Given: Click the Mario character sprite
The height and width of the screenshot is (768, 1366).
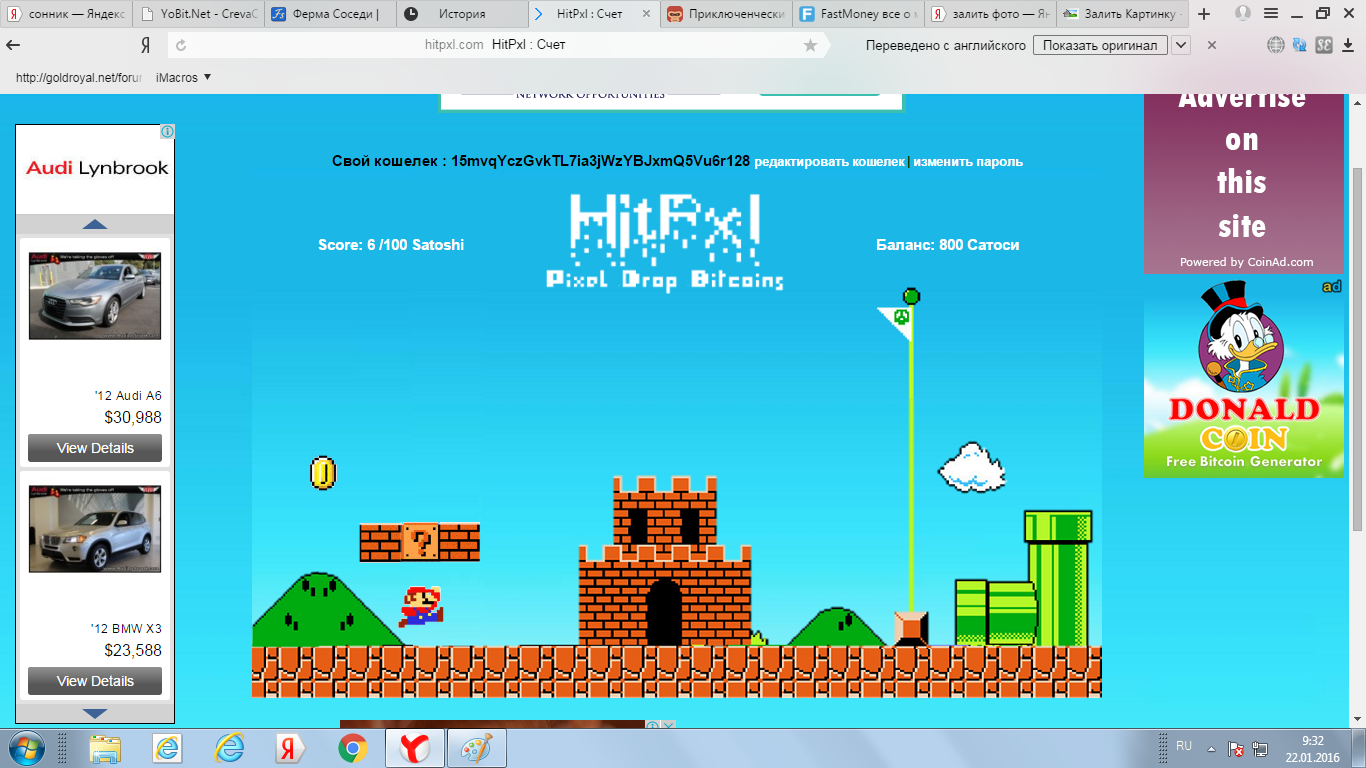Looking at the screenshot, I should tap(422, 606).
